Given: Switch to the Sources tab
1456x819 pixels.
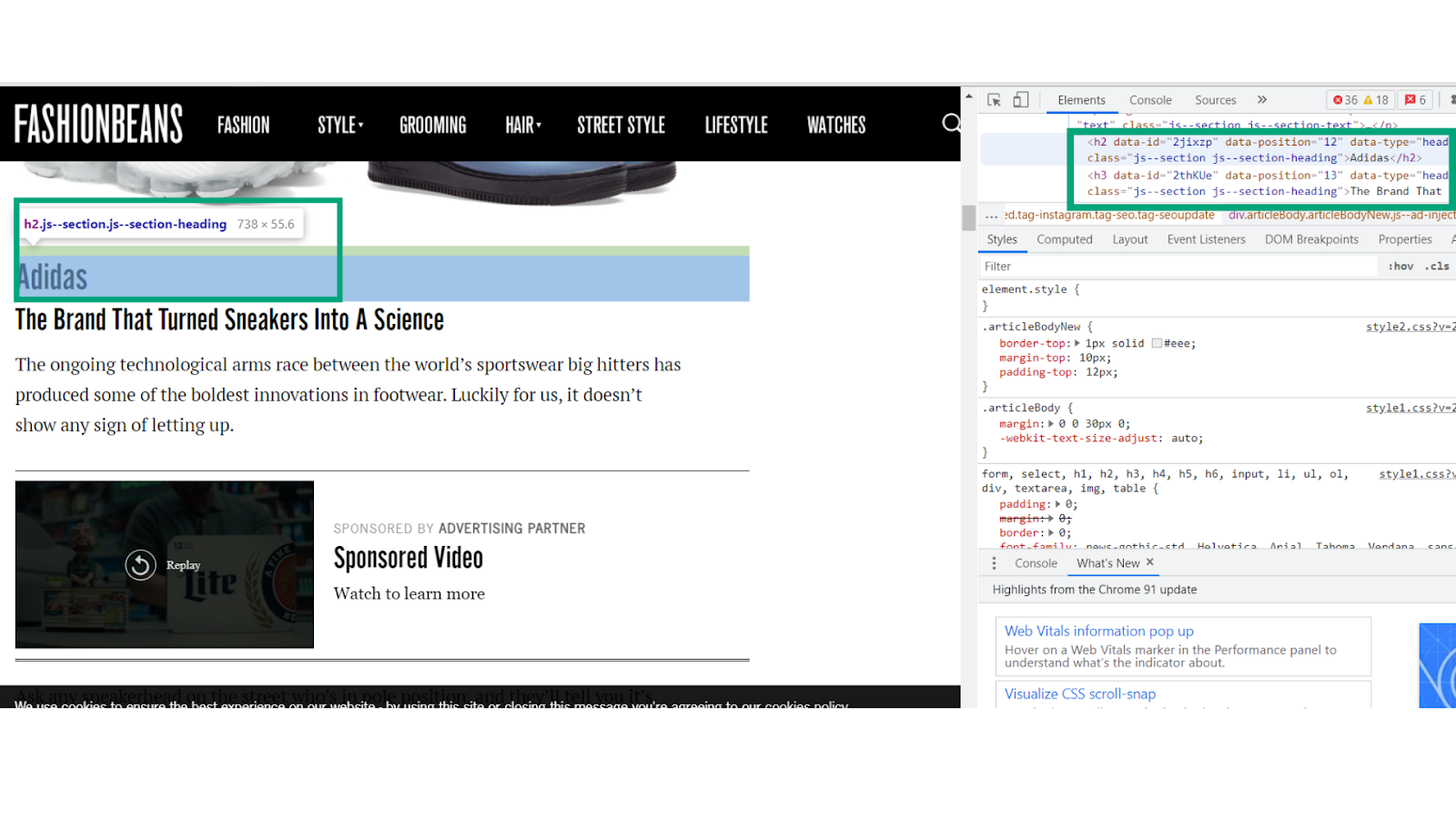Looking at the screenshot, I should 1216,100.
